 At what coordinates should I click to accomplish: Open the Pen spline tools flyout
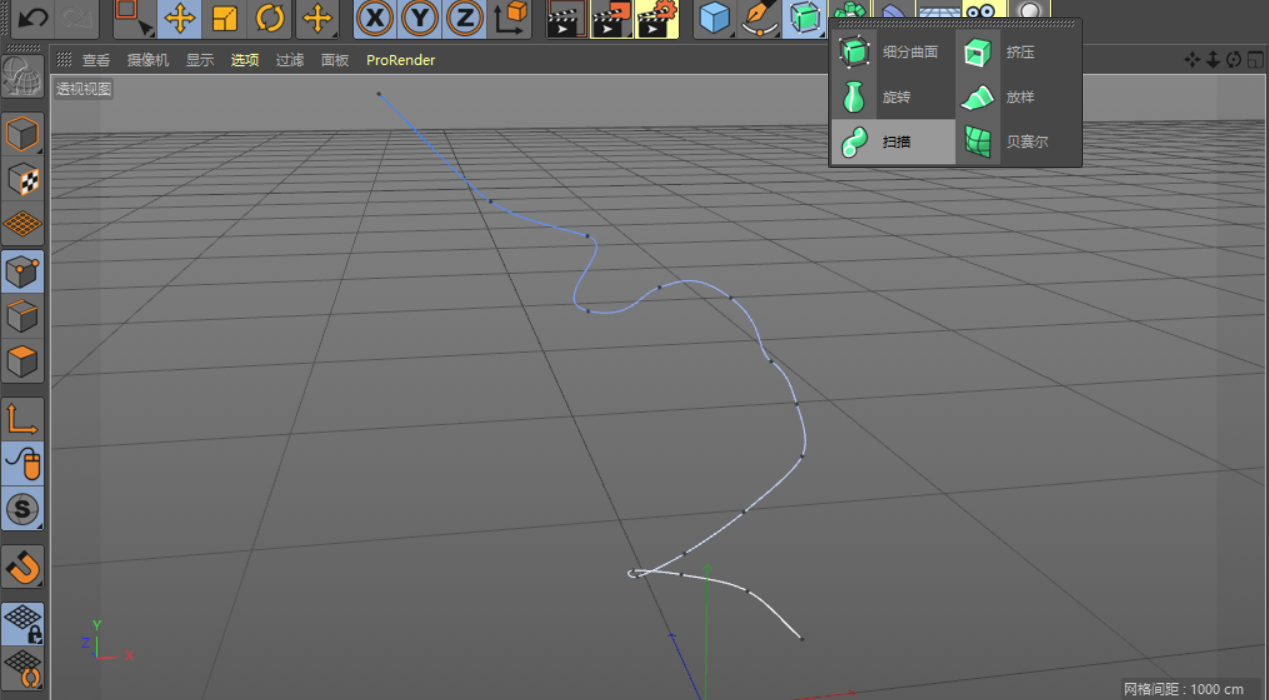[759, 18]
